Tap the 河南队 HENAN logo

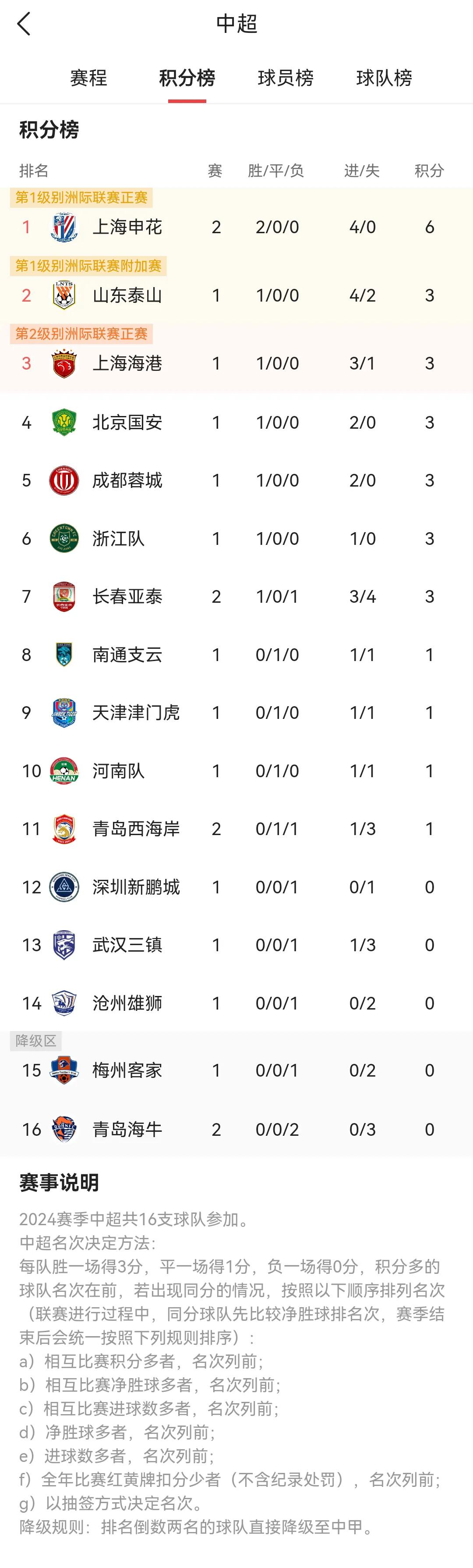64,771
